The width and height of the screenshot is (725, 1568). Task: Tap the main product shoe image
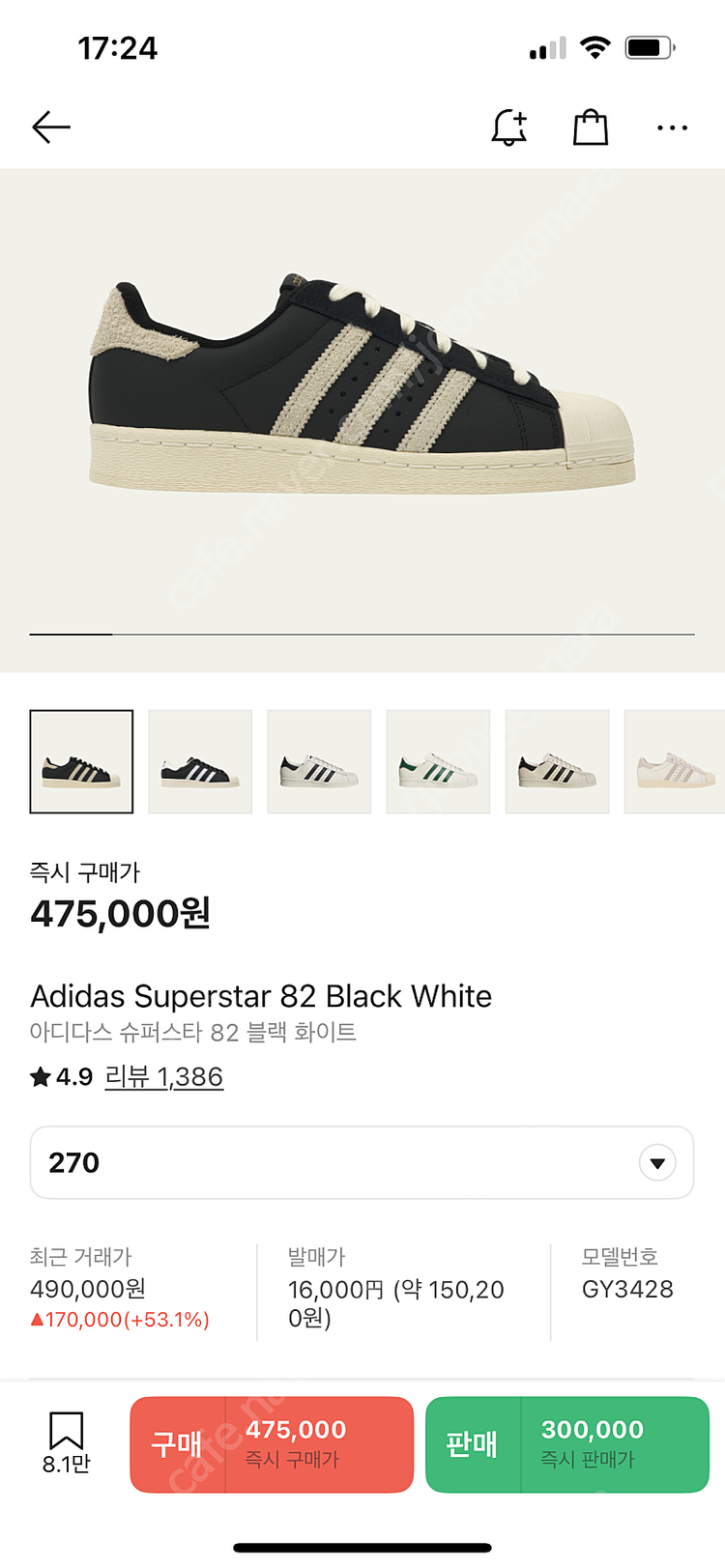click(362, 386)
